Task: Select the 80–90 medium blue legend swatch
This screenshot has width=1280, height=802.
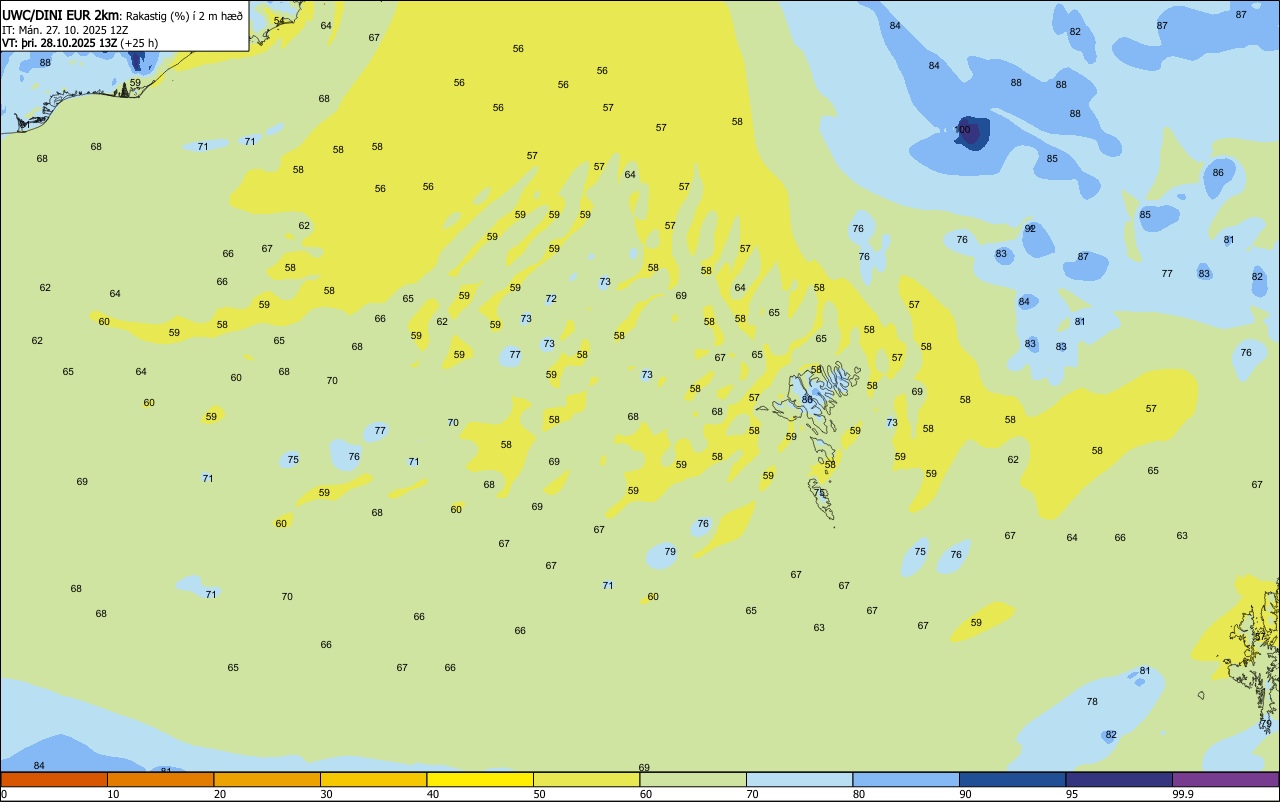Action: coord(906,779)
